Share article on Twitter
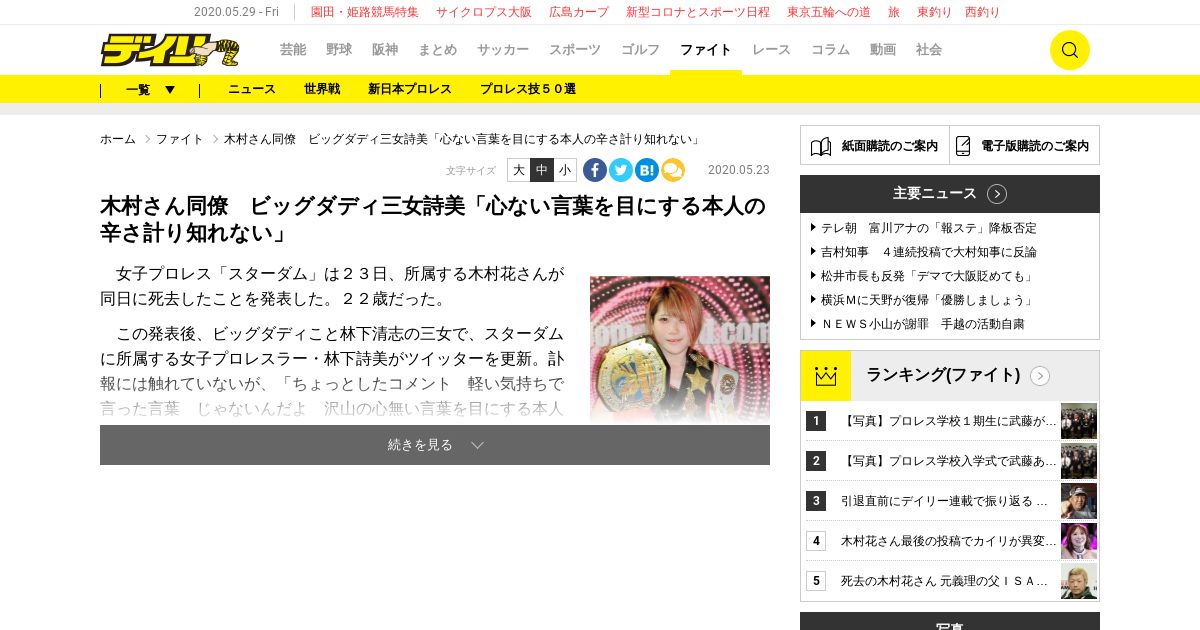 point(621,170)
